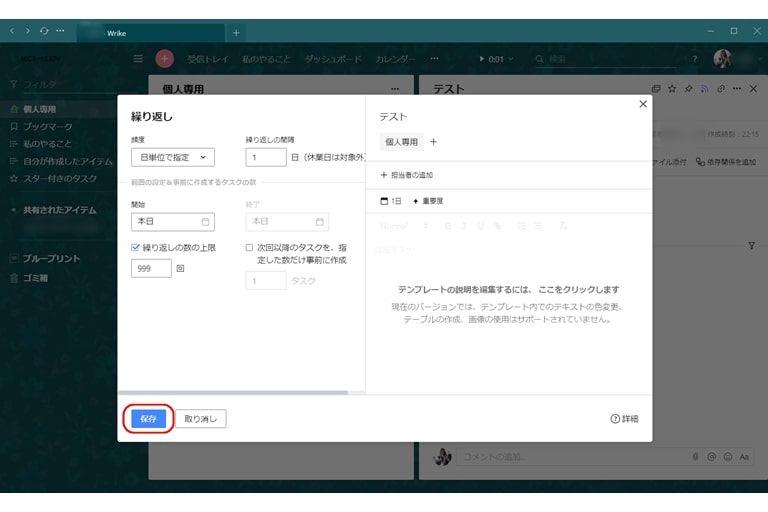Open 個人専用 panel options ellipsis
This screenshot has height=512, width=768.
(395, 89)
